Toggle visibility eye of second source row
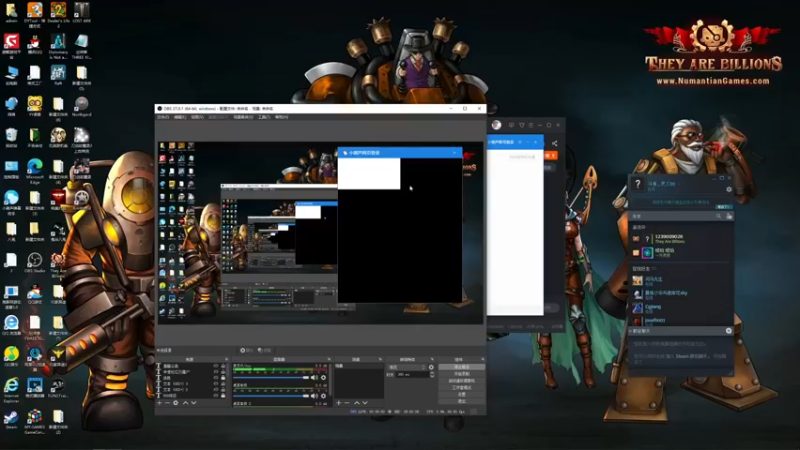800x450 pixels. pyautogui.click(x=216, y=372)
